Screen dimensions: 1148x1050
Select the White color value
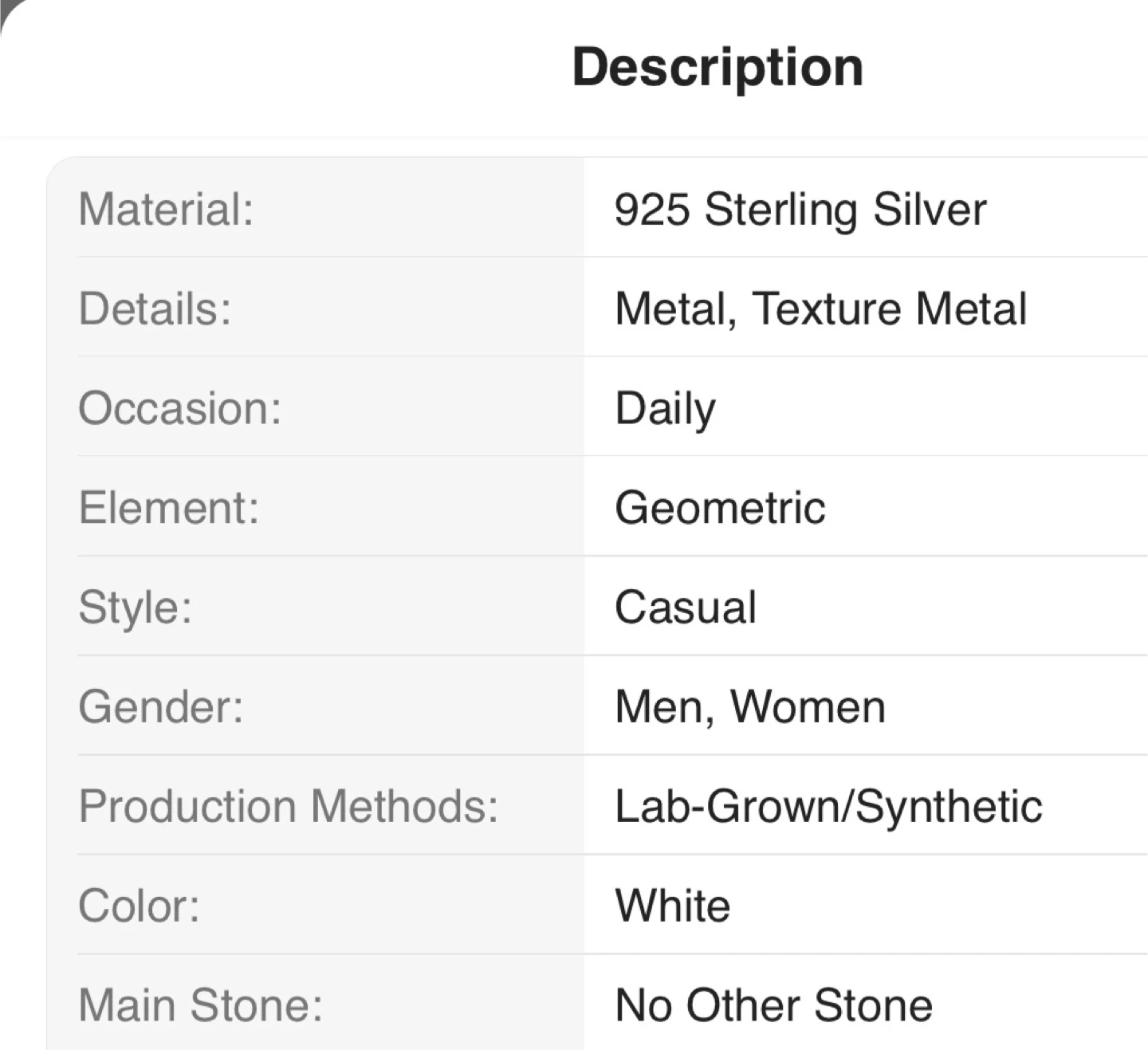click(672, 906)
